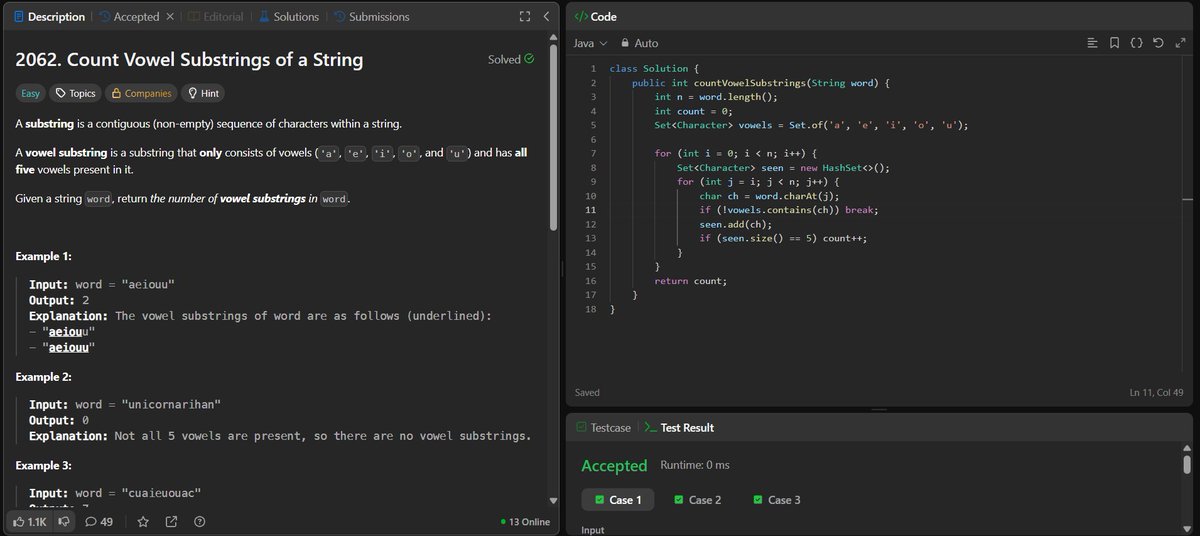Click the 'Runtime: 0 ms' text
Viewport: 1200px width, 536px height.
click(695, 466)
